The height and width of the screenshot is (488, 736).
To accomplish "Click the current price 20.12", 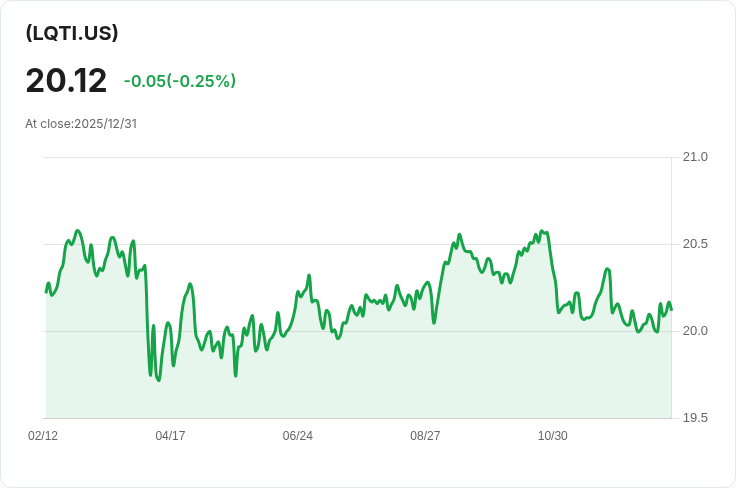I will pyautogui.click(x=66, y=80).
